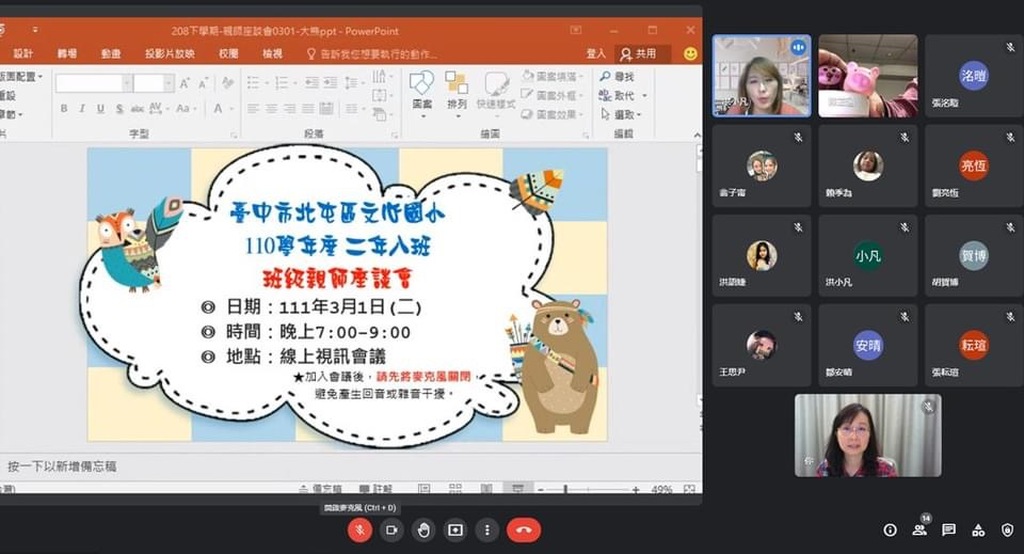Viewport: 1024px width, 554px height.
Task: Click the zoom in plus button
Action: [x=635, y=489]
